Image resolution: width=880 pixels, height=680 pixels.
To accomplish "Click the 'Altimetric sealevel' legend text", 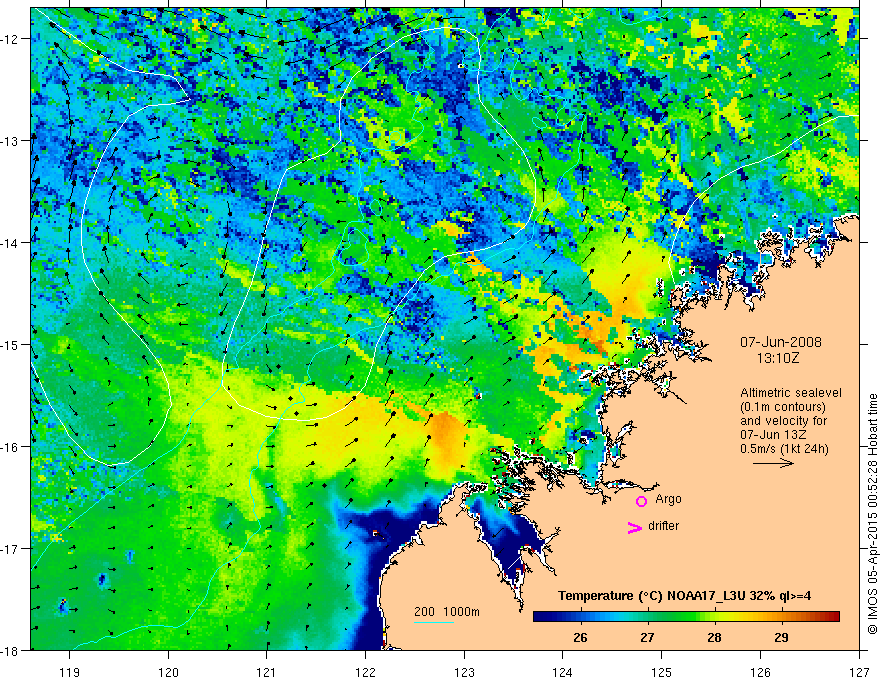I will pyautogui.click(x=791, y=393).
